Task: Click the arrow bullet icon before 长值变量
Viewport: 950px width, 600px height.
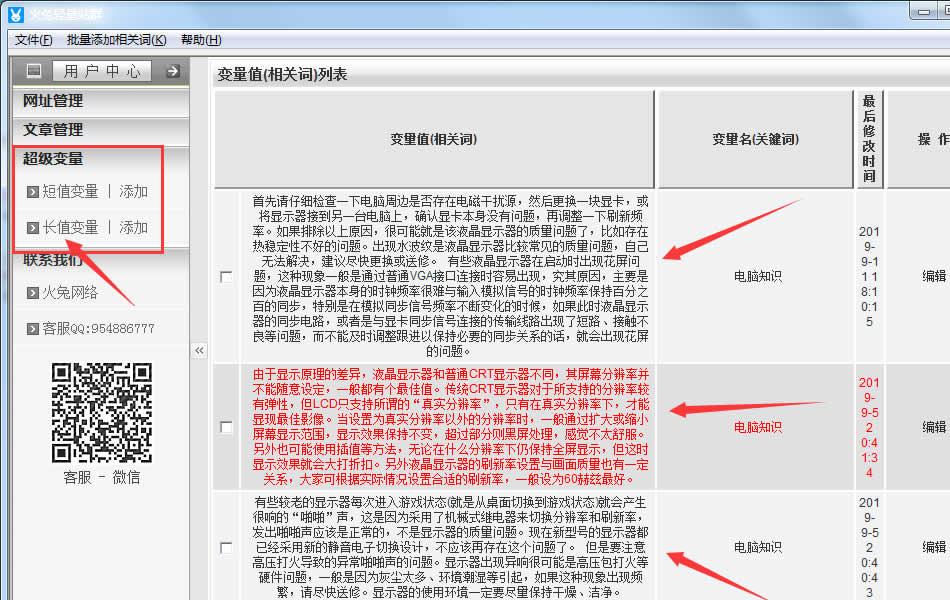Action: 33,228
